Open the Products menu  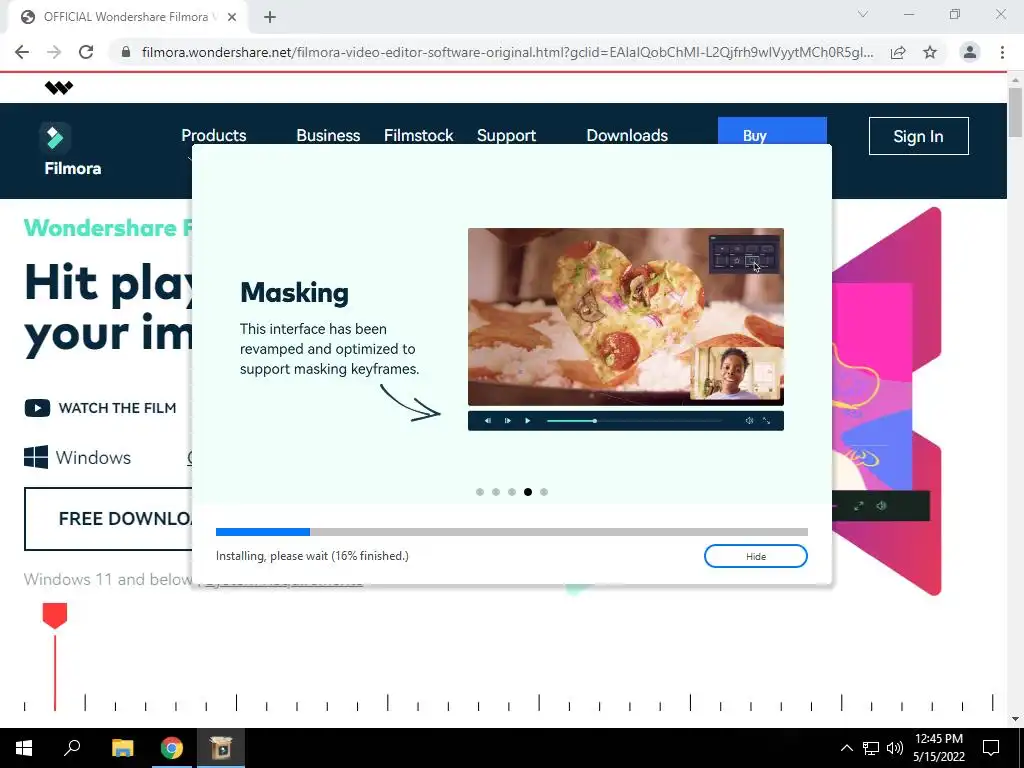(214, 135)
